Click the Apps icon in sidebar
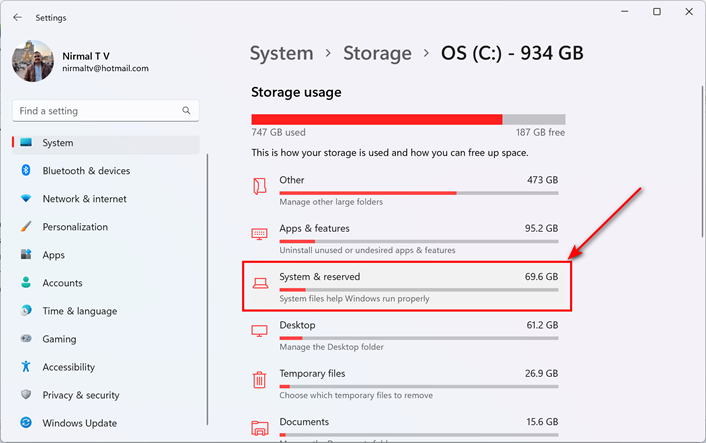Viewport: 706px width, 443px height. (x=26, y=254)
